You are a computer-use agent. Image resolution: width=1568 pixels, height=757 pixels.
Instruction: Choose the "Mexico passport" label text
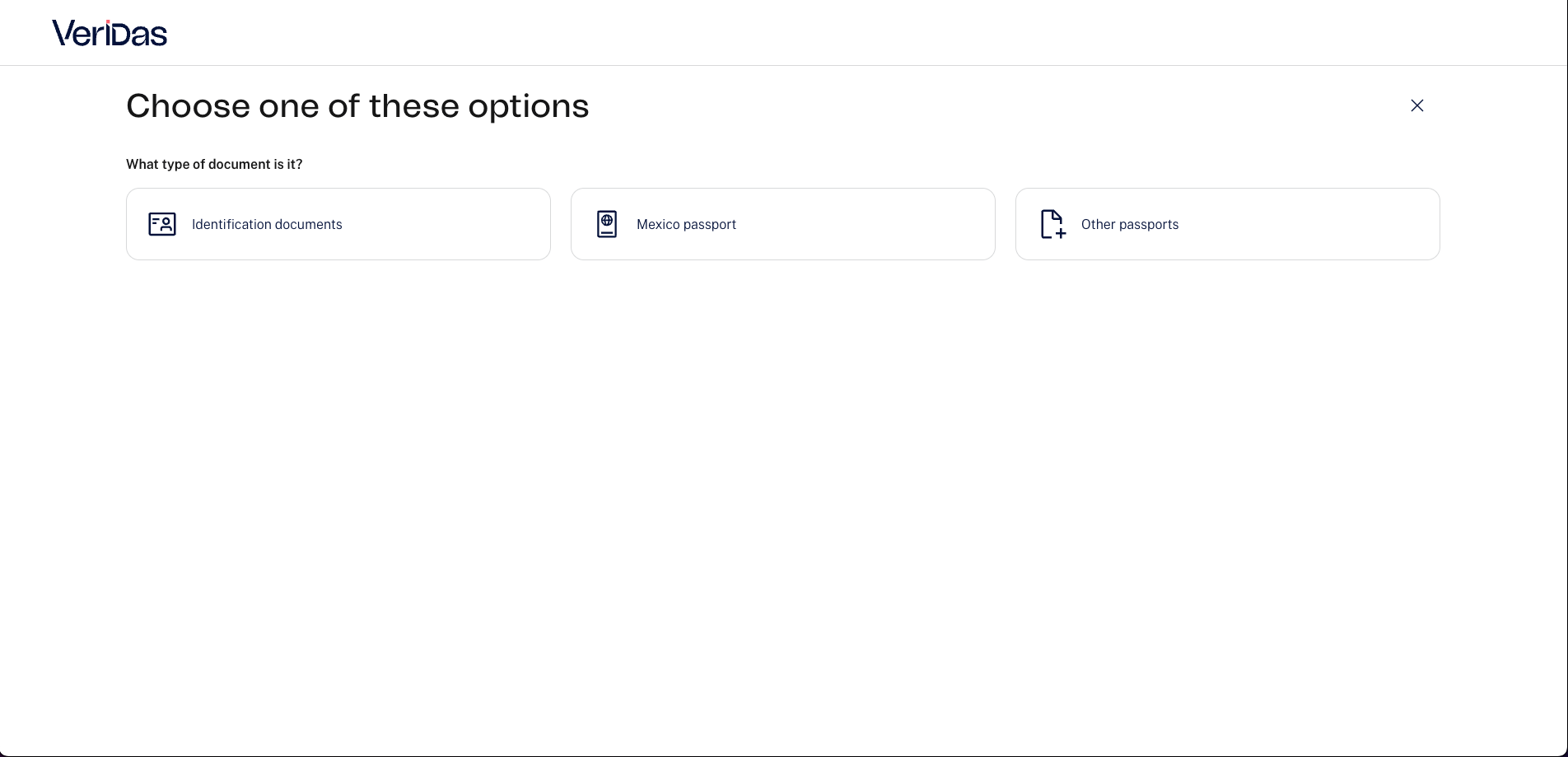686,224
